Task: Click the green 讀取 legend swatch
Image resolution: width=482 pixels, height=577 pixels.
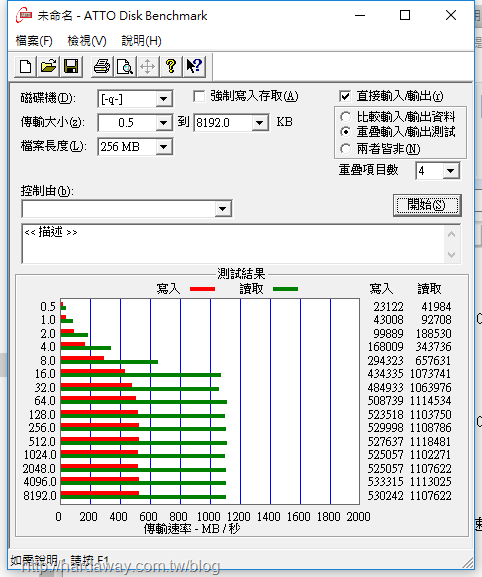Action: tap(286, 289)
